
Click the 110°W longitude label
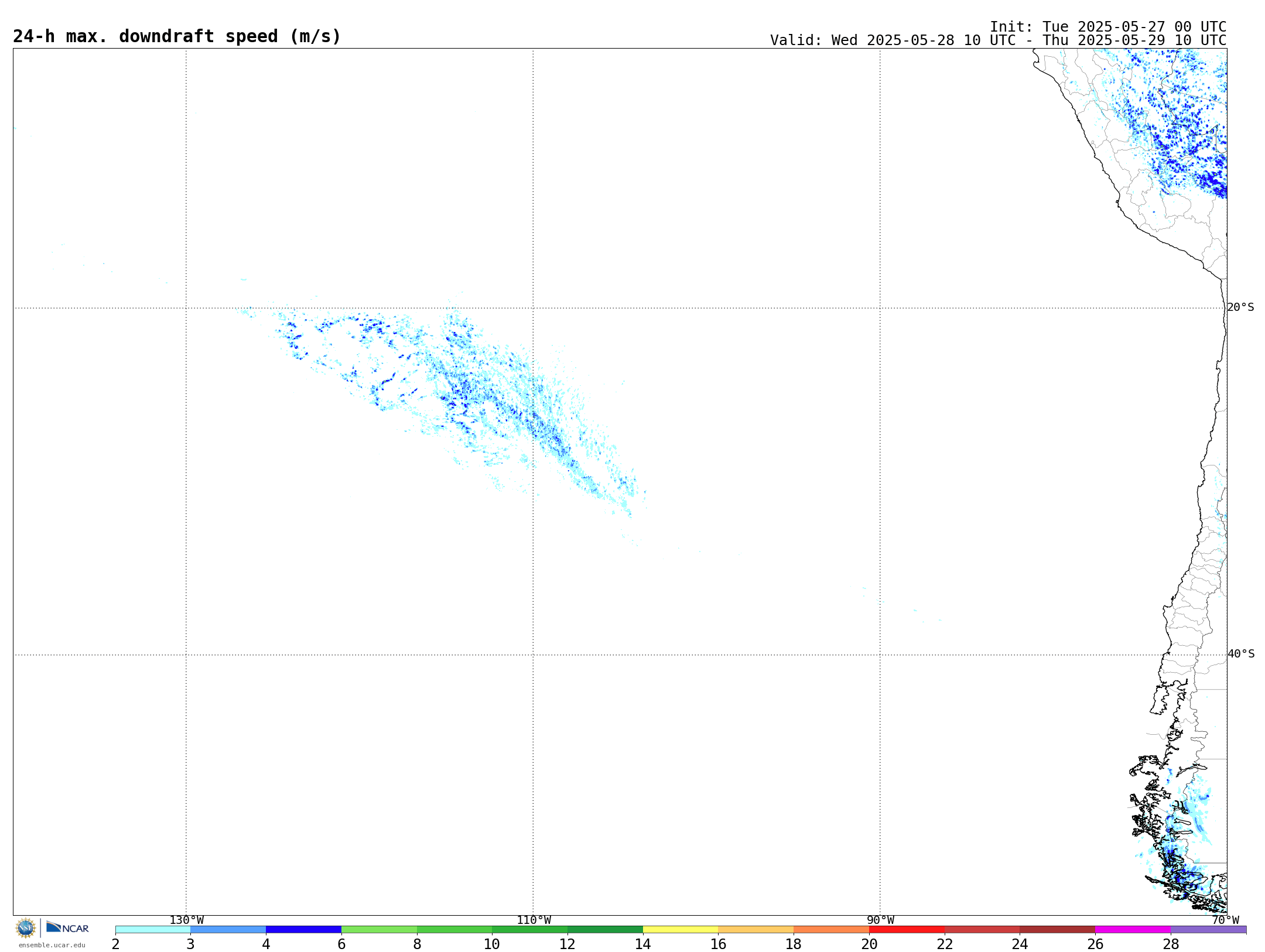(534, 920)
